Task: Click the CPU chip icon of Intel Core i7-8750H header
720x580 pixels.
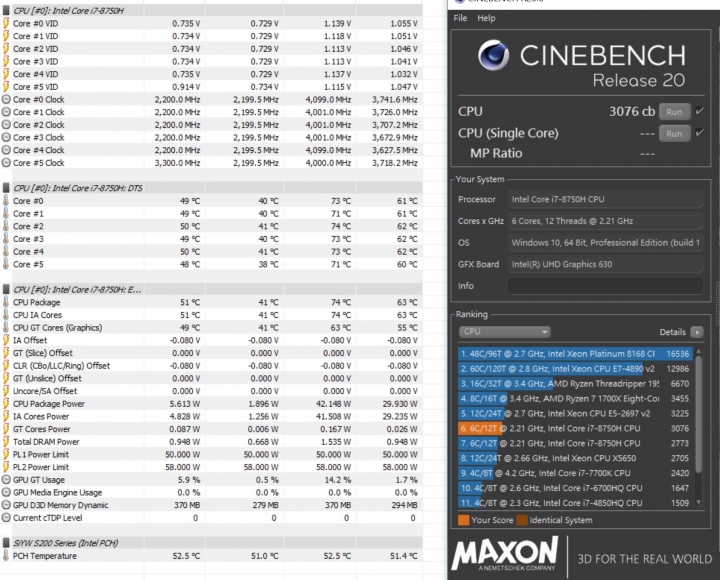Action: 6,10
